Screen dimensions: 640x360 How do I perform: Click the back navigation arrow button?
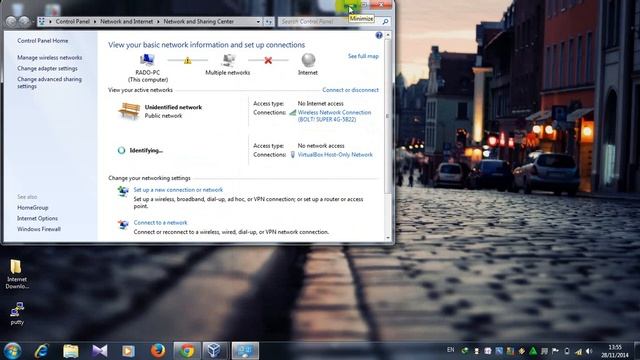click(x=11, y=21)
